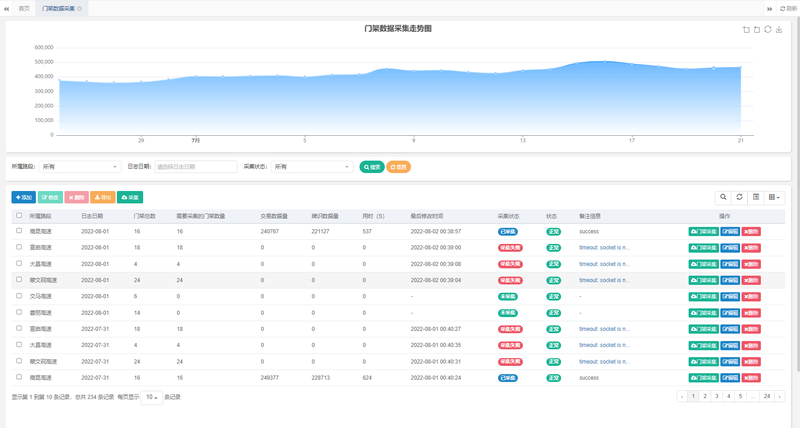This screenshot has width=800, height=428.
Task: Check the row modified at 00:39:00
Action: tap(19, 247)
